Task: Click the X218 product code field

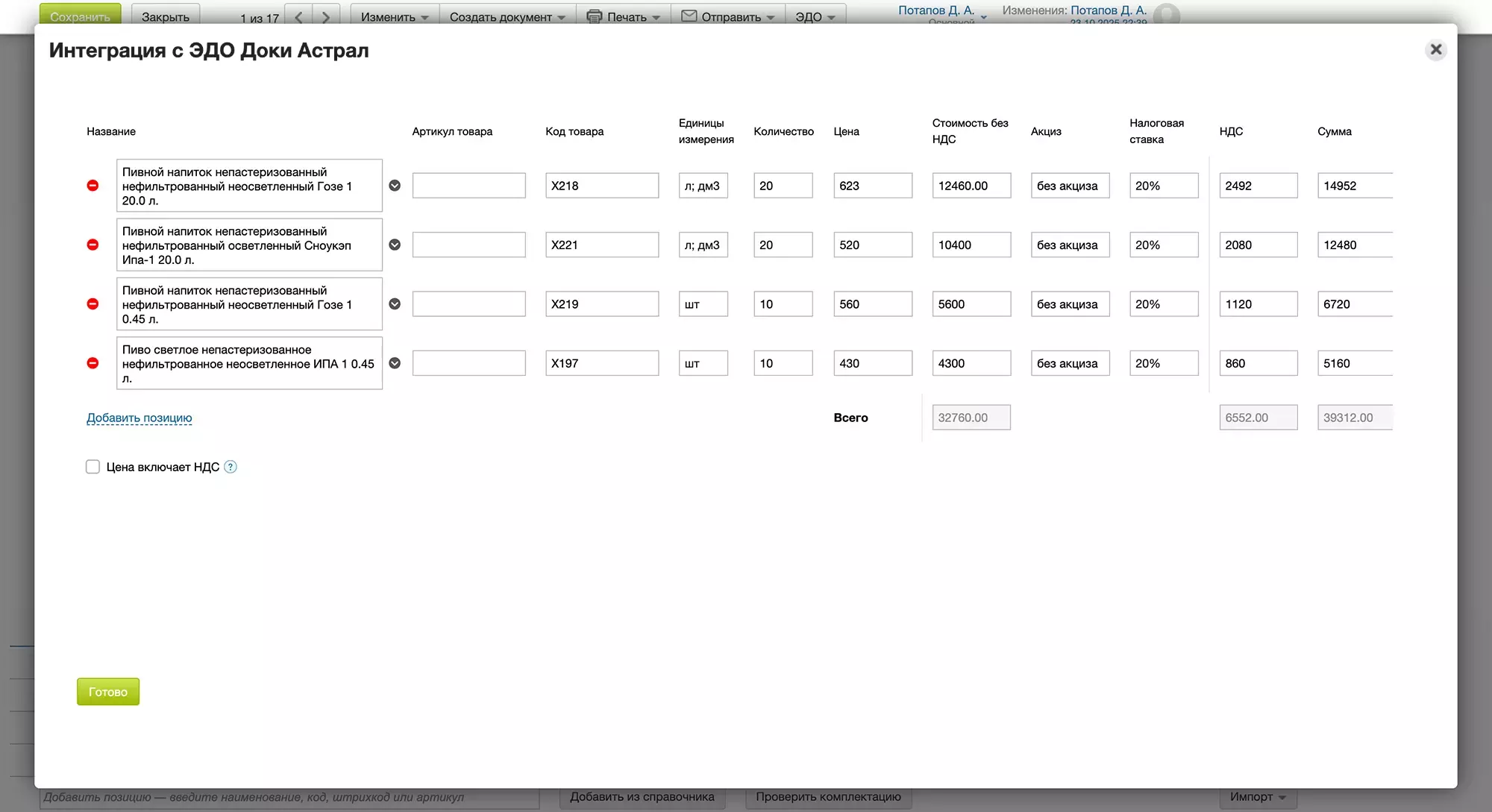Action: 601,186
